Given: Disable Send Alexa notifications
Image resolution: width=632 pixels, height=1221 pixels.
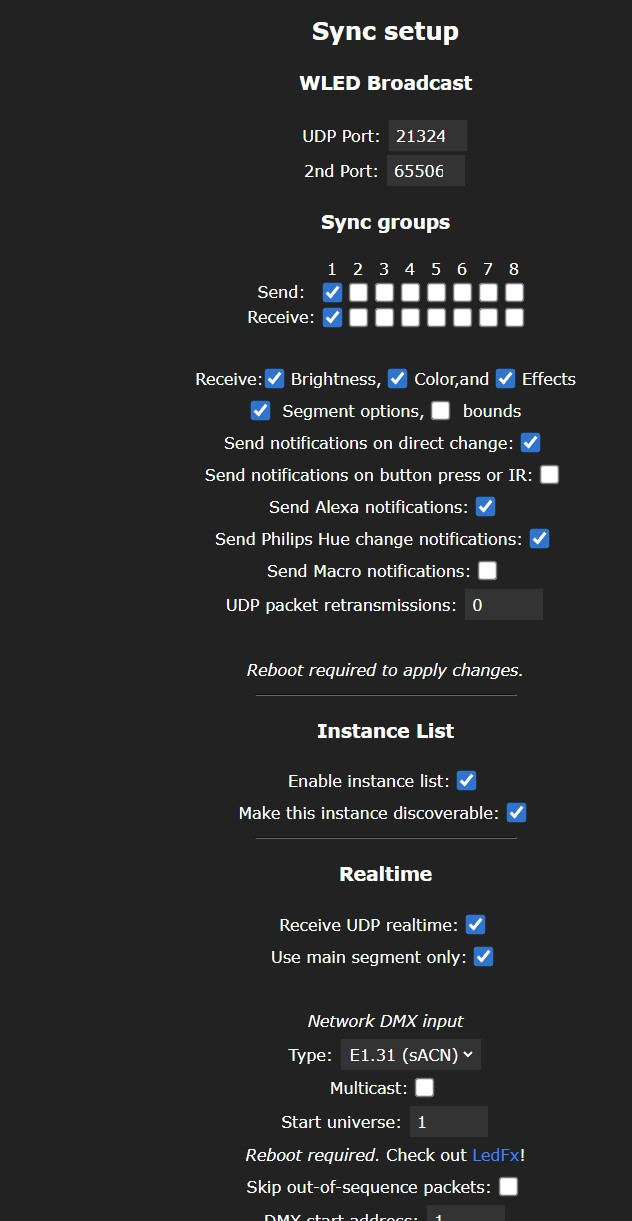Looking at the screenshot, I should [485, 506].
